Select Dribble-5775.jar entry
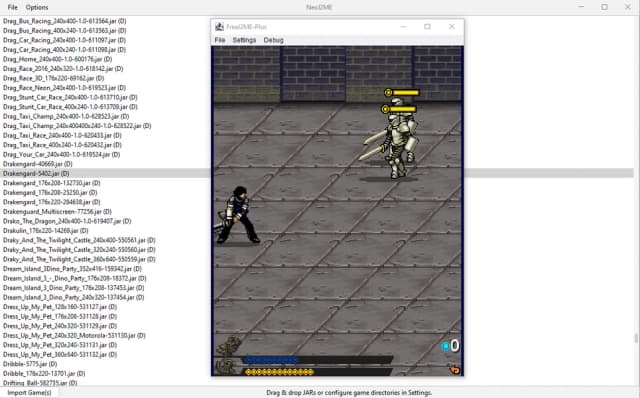The image size is (640, 398). click(x=30, y=364)
